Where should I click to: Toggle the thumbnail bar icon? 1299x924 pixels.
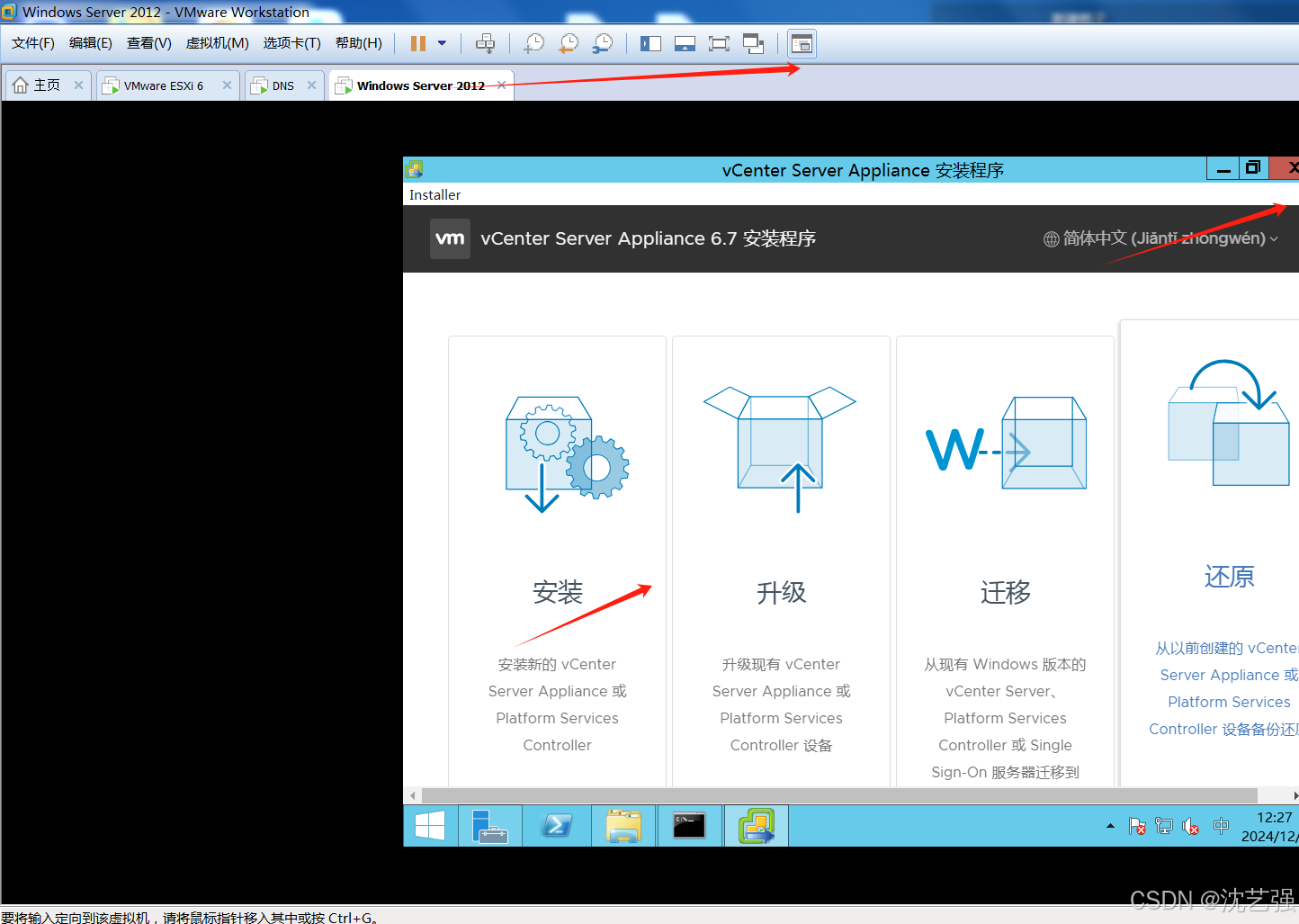[x=685, y=43]
